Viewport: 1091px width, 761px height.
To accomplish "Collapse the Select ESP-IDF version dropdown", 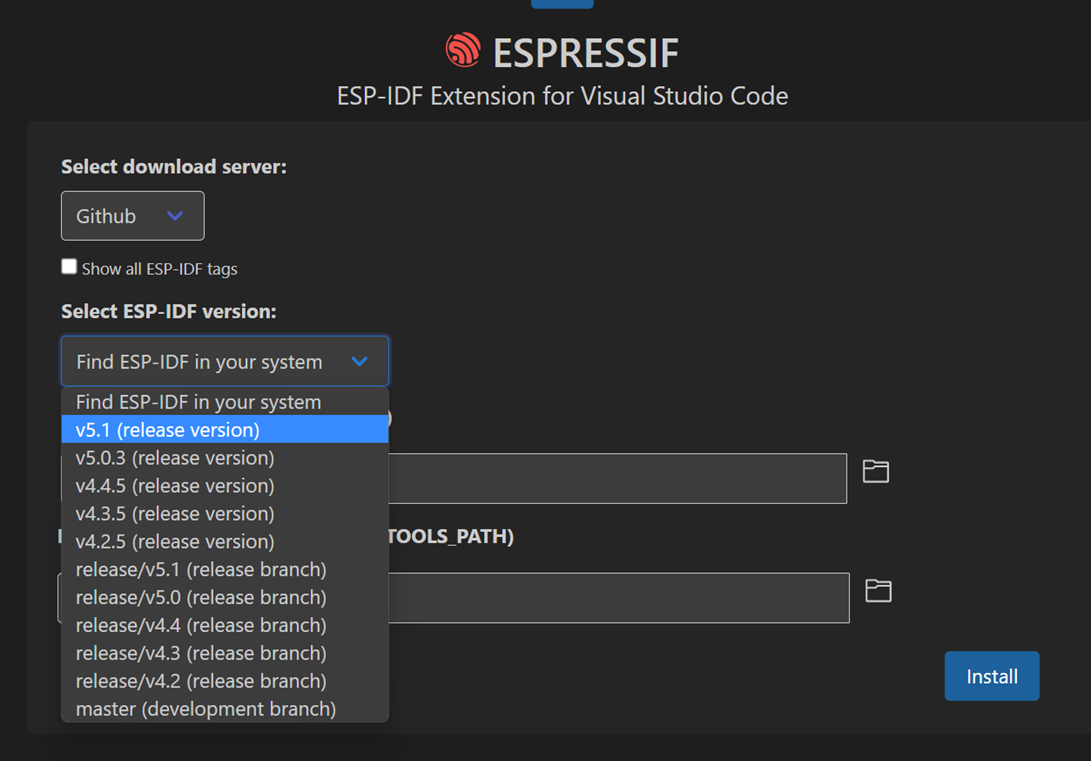I will (225, 361).
